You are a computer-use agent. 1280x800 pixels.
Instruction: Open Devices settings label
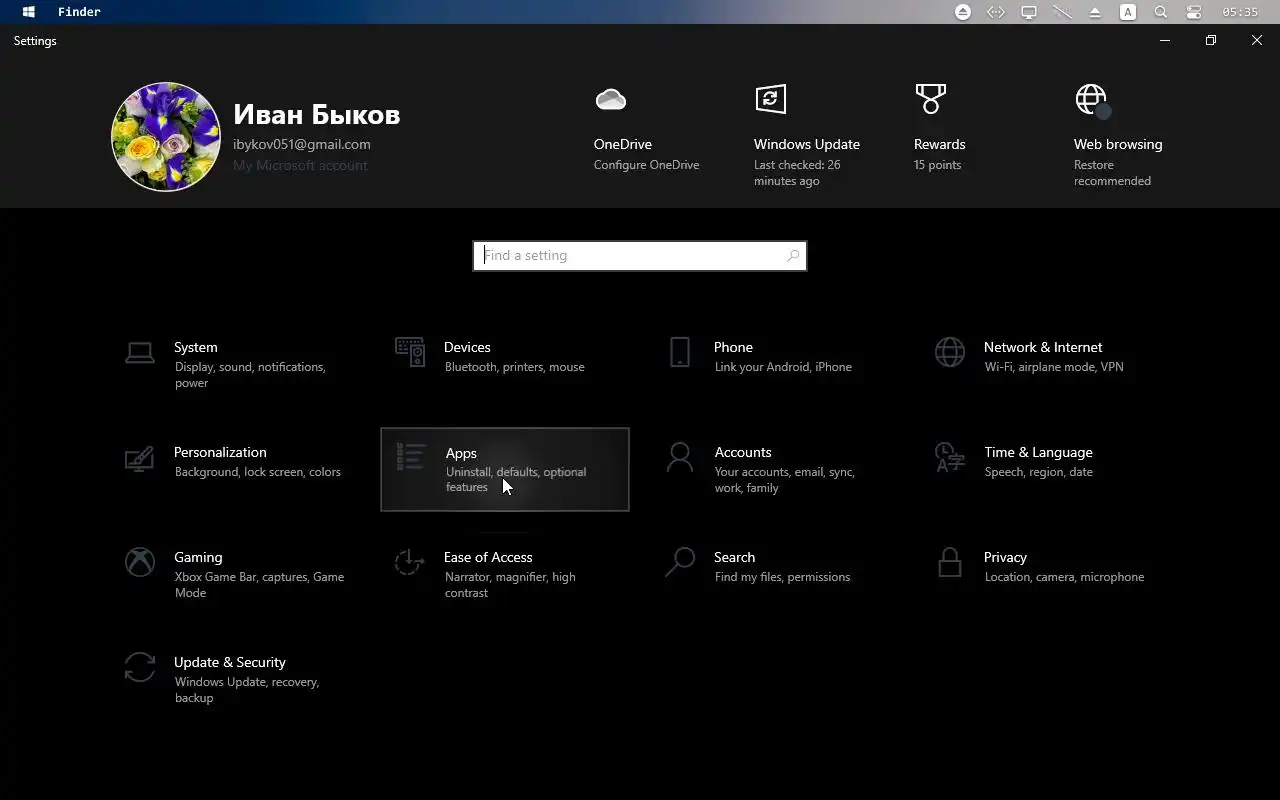click(x=467, y=347)
